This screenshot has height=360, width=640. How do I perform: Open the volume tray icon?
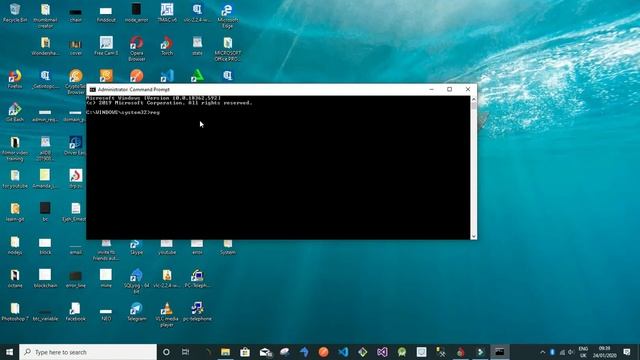[x=571, y=352]
